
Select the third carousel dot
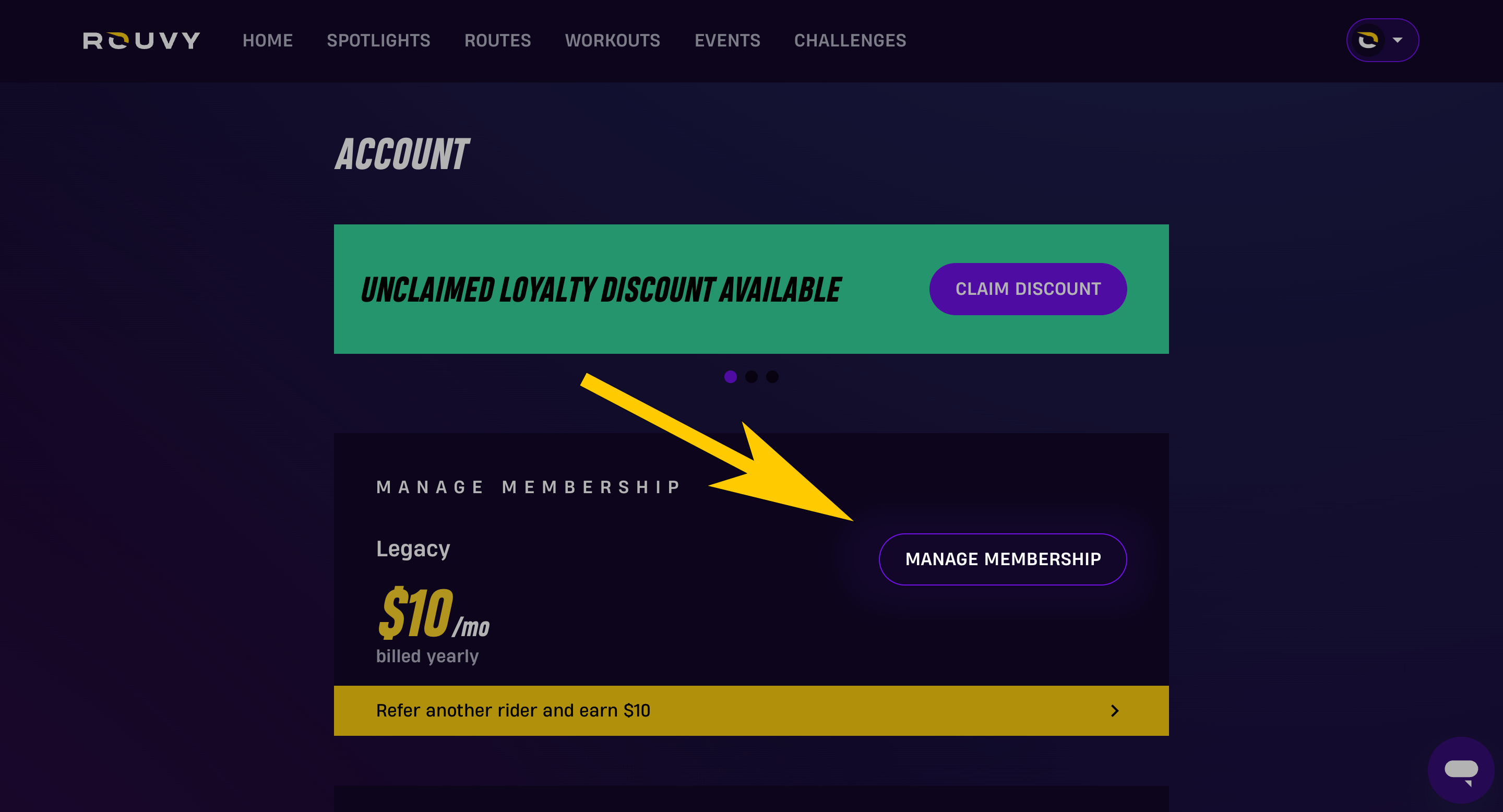(x=772, y=377)
